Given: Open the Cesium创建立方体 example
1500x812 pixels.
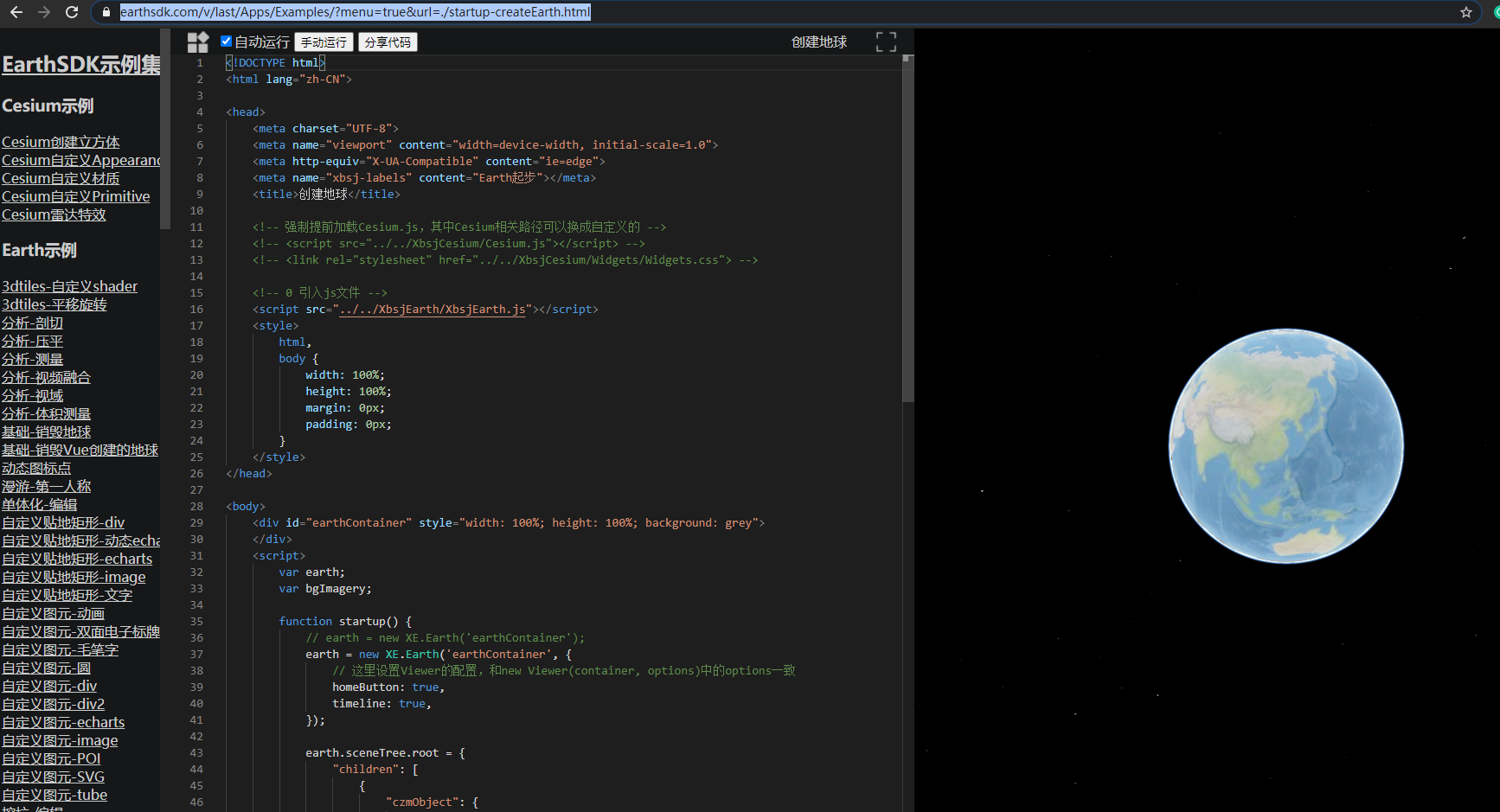Looking at the screenshot, I should 61,142.
